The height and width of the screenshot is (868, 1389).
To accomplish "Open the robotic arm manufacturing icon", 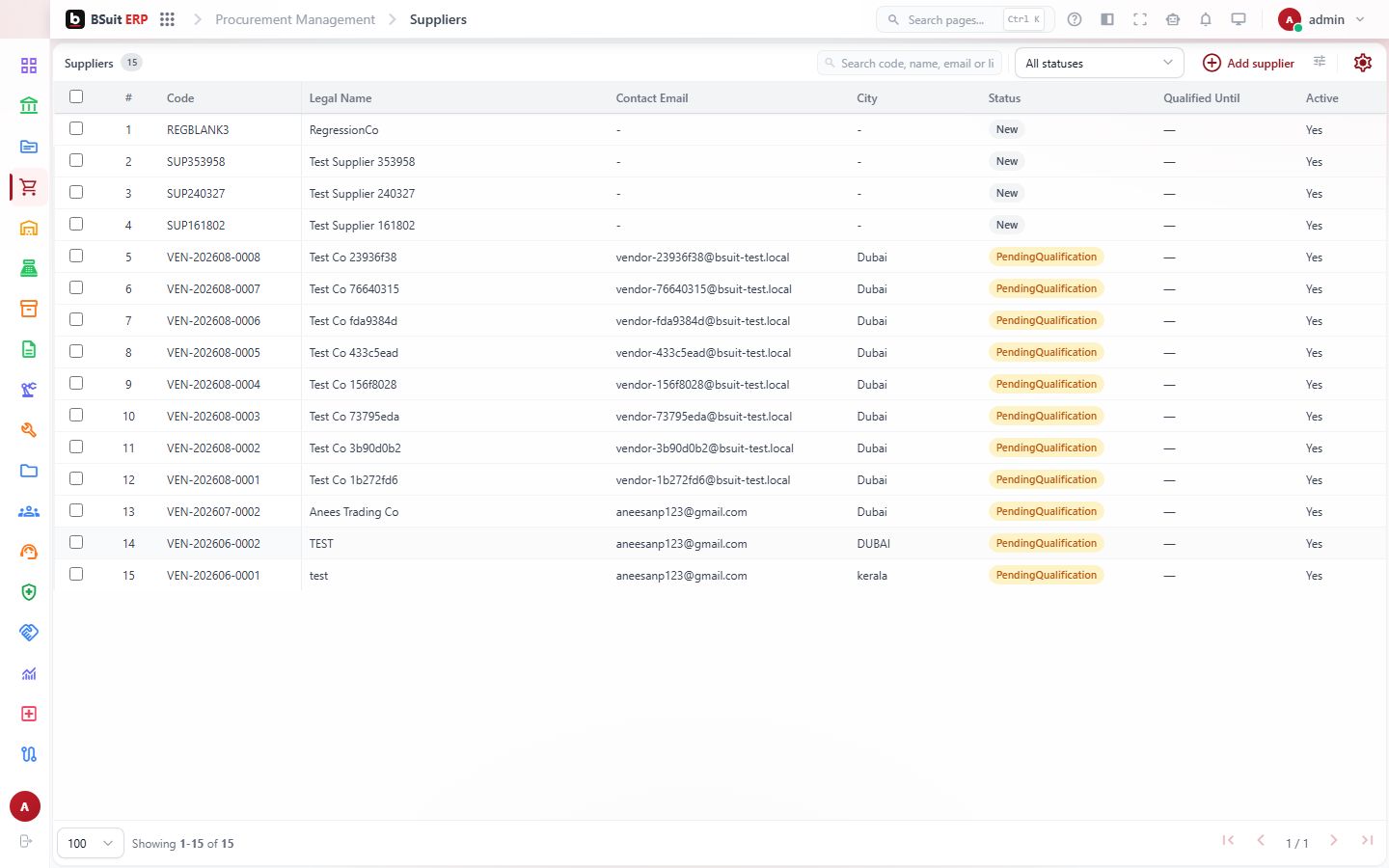I will [29, 390].
